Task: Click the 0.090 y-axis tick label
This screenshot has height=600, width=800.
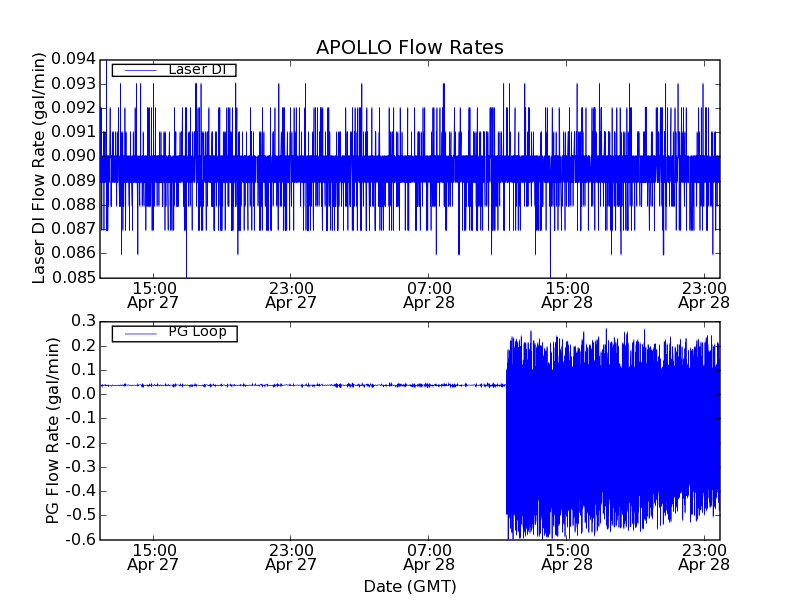Action: 70,156
